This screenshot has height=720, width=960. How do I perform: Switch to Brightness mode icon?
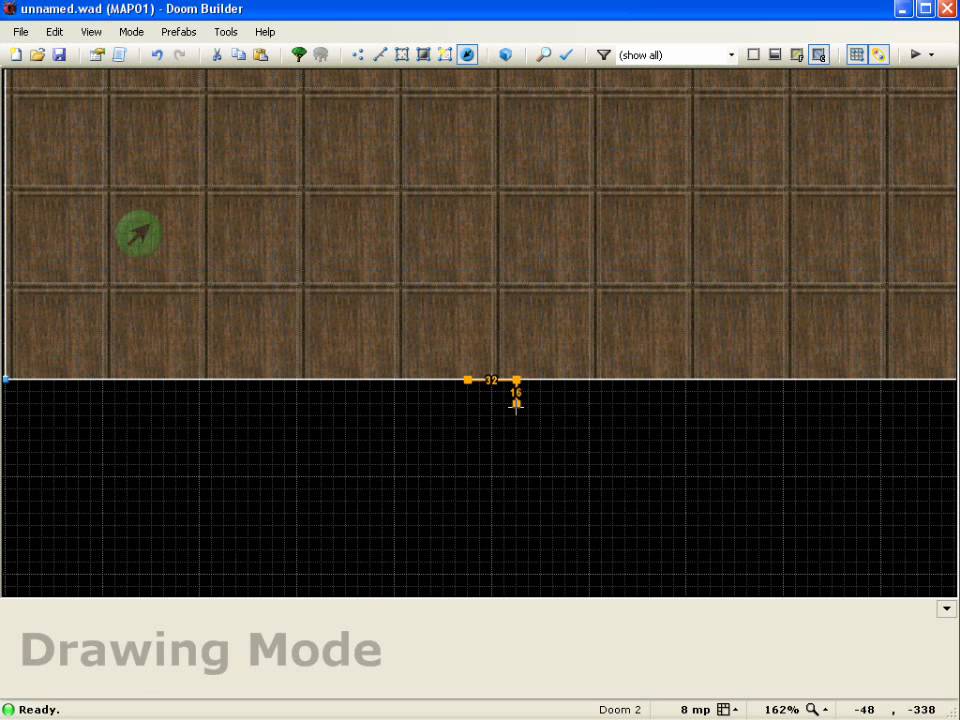click(x=423, y=54)
